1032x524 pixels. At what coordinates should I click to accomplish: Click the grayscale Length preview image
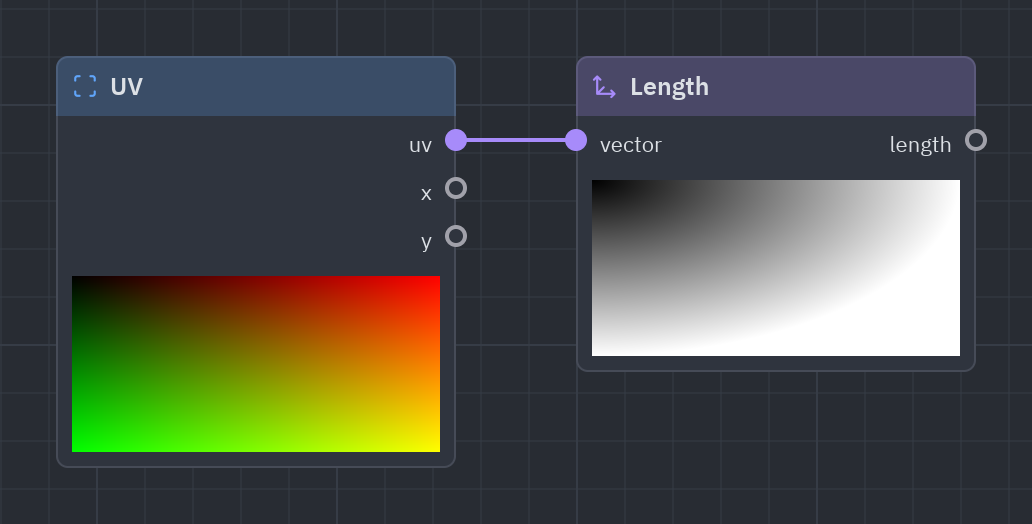776,268
